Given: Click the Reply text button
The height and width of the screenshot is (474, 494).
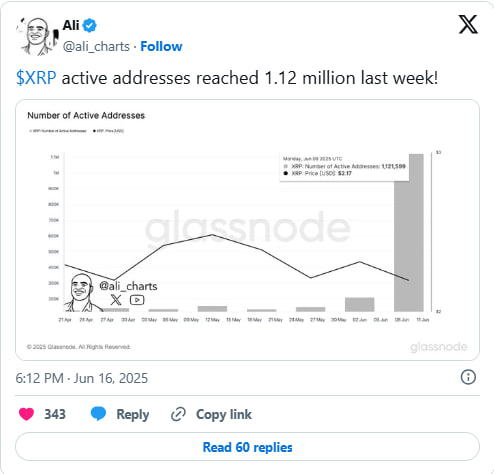Looking at the screenshot, I should tap(132, 415).
